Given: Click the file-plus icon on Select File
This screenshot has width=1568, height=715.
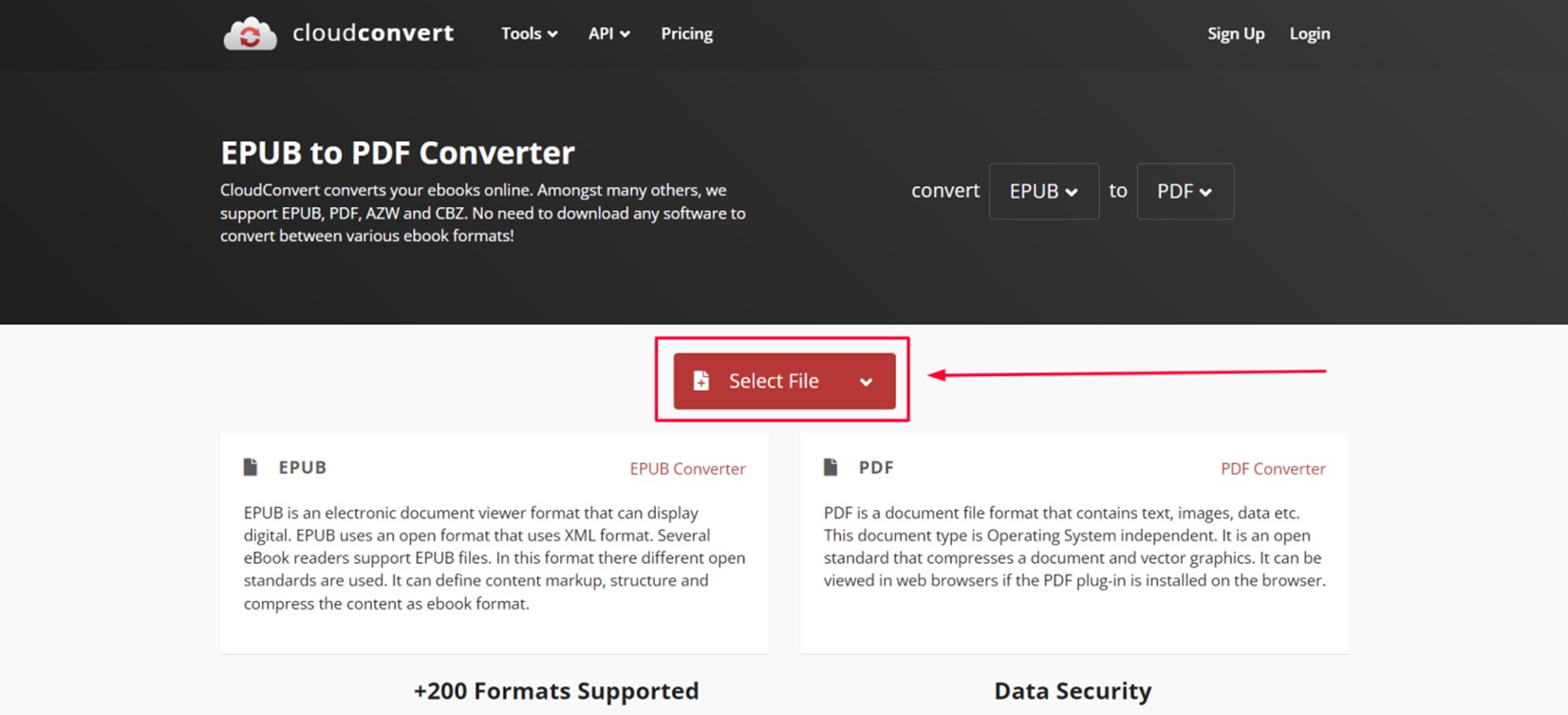Looking at the screenshot, I should [701, 381].
